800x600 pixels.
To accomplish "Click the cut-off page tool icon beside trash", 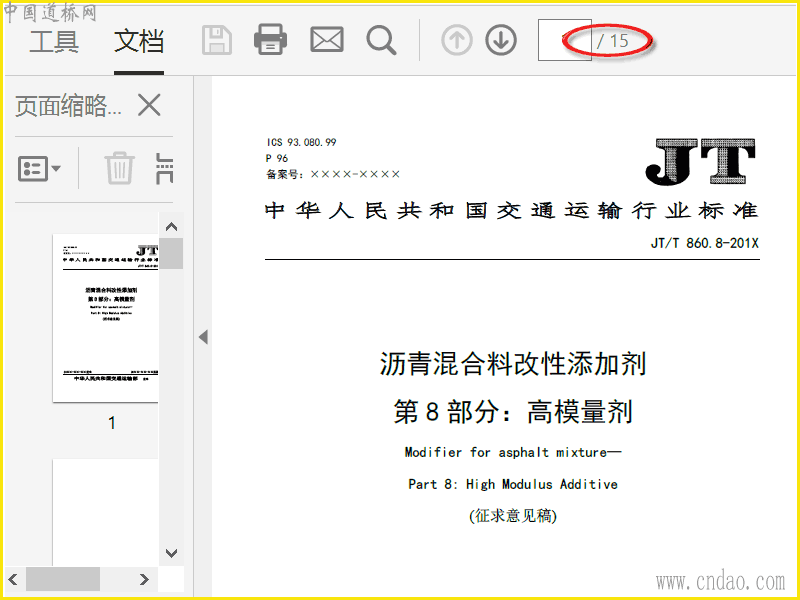I will [164, 168].
